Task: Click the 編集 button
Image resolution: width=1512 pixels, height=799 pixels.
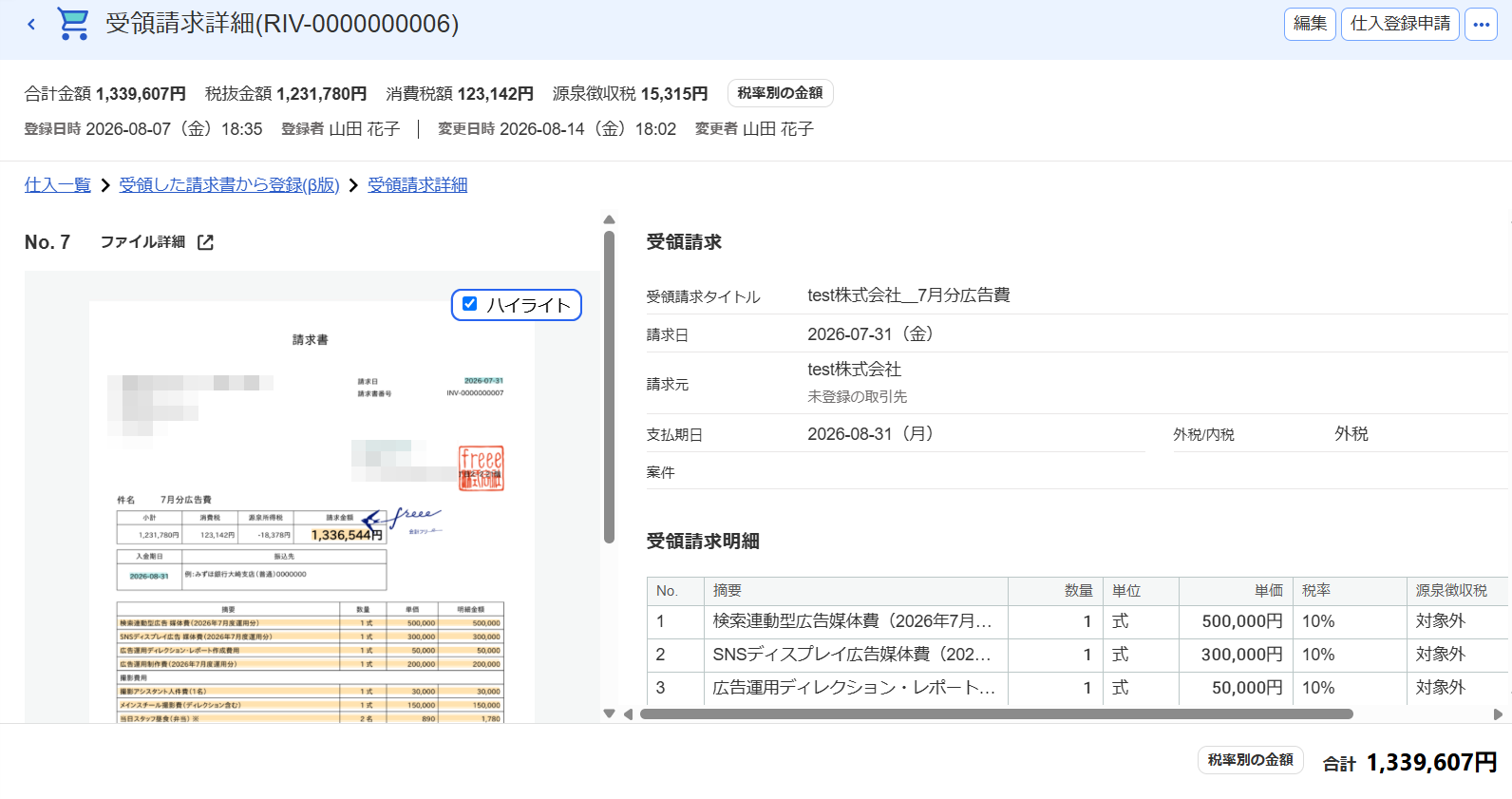Action: tap(1310, 24)
